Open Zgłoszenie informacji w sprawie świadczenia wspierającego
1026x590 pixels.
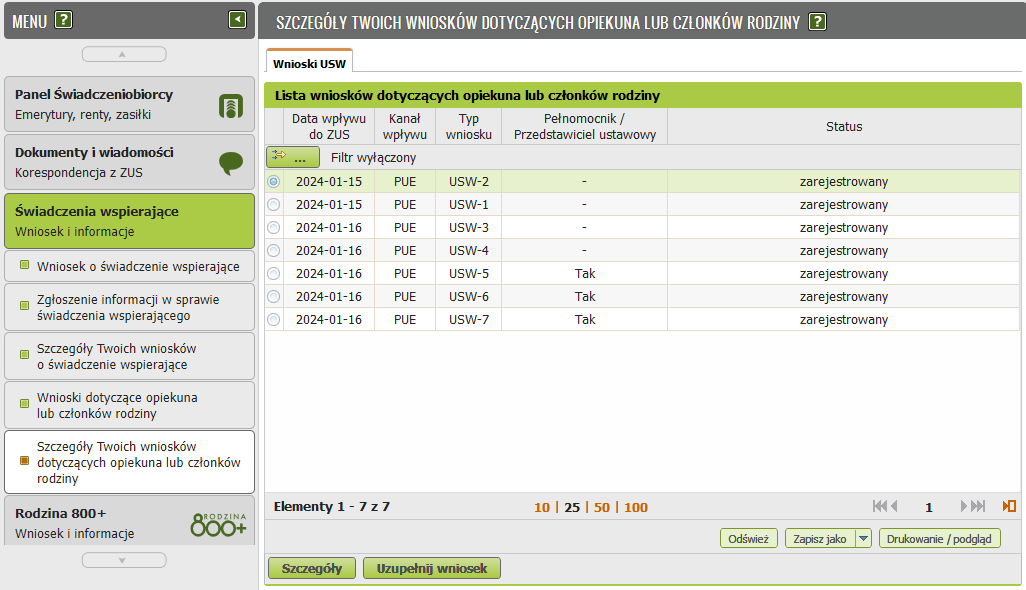pos(130,307)
